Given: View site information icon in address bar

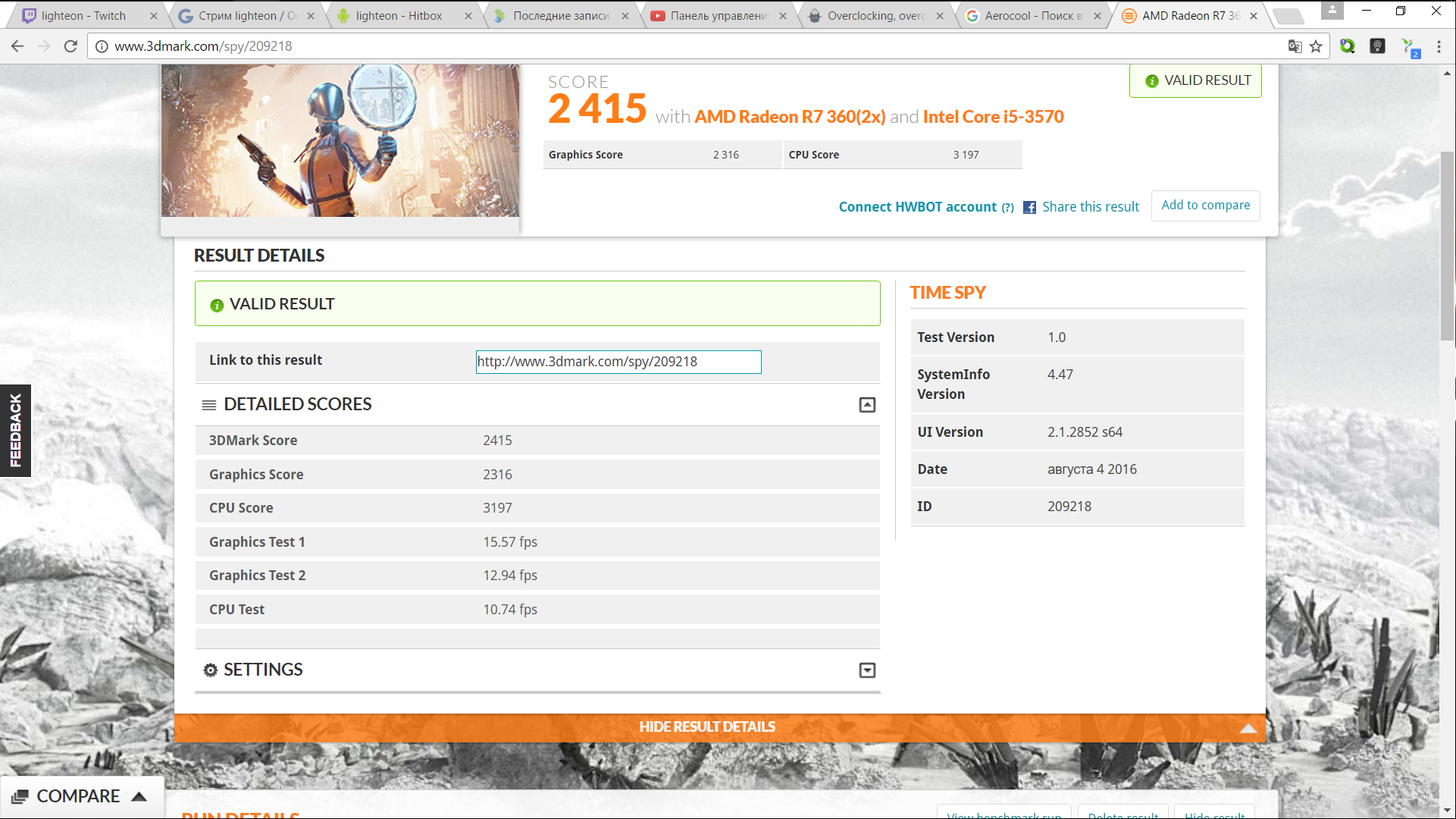Looking at the screenshot, I should tap(102, 46).
